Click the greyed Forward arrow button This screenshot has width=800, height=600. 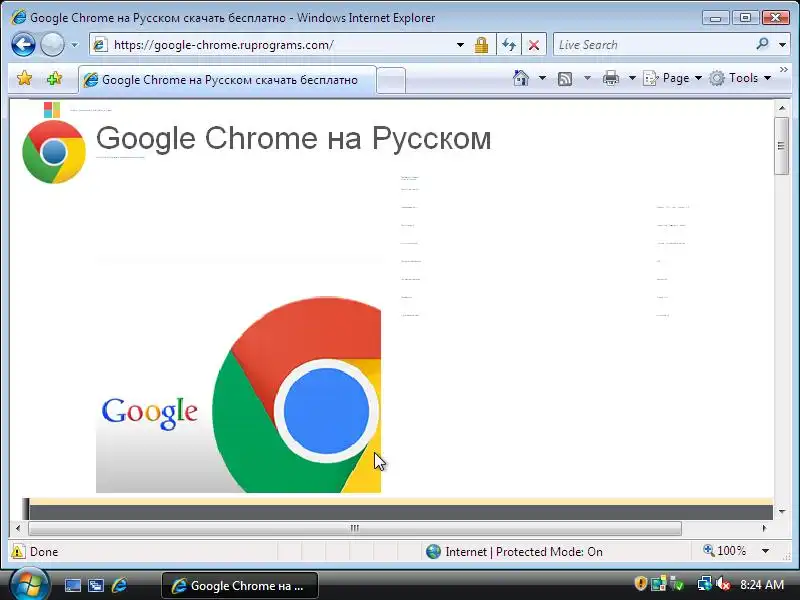pos(52,45)
